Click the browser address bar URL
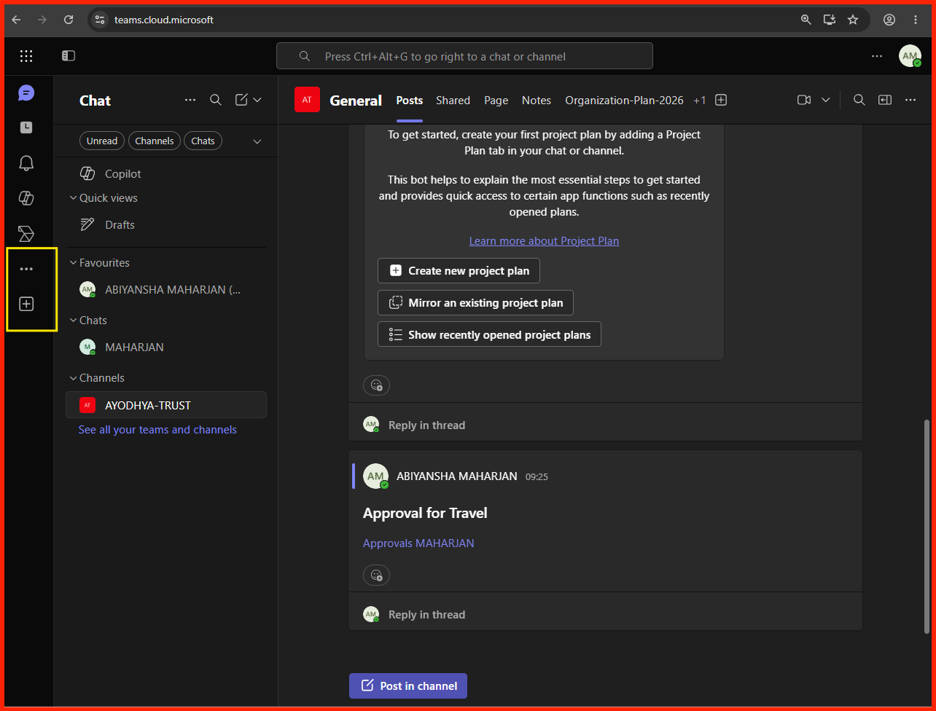 [x=164, y=20]
